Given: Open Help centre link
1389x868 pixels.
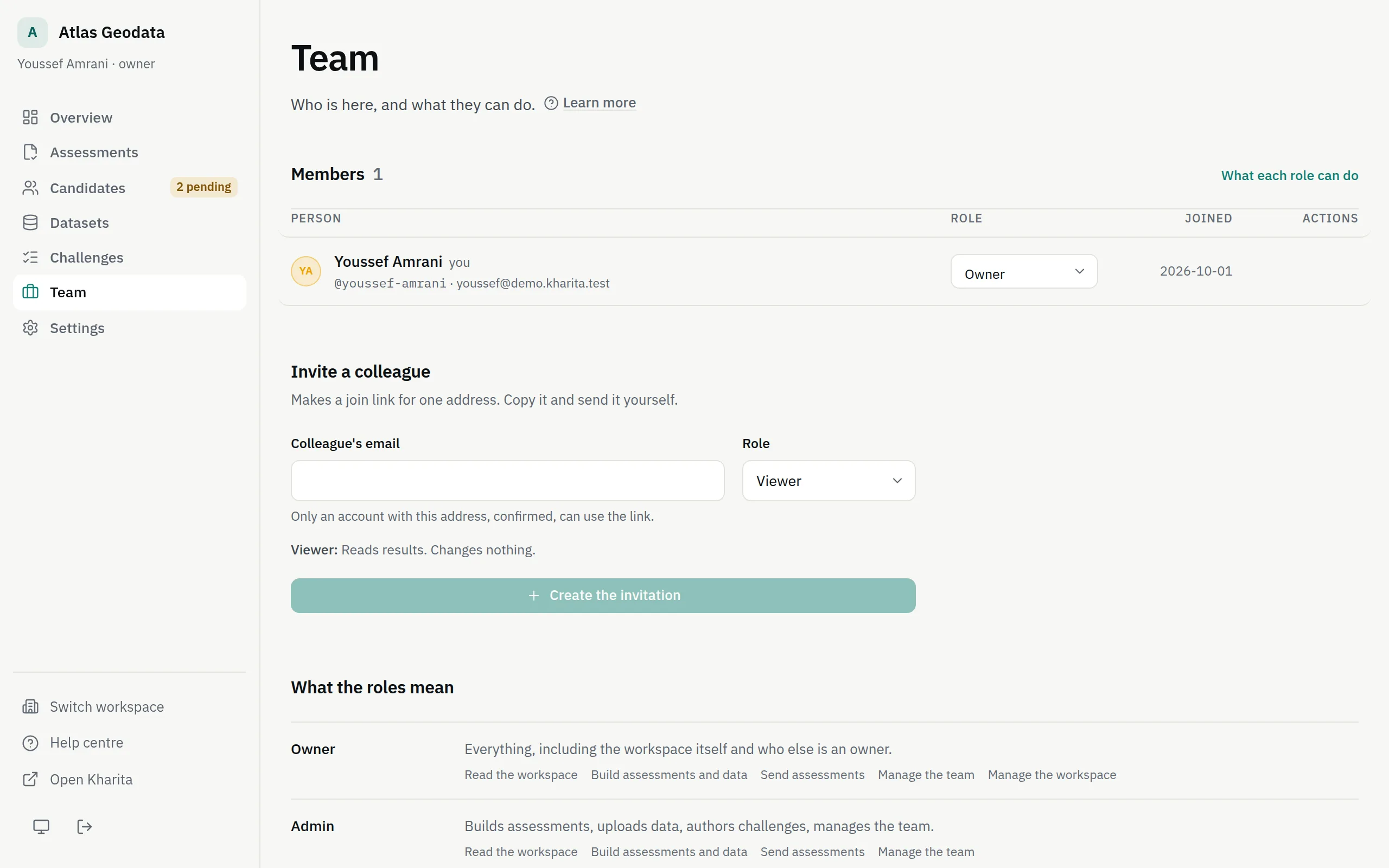Looking at the screenshot, I should pyautogui.click(x=130, y=743).
